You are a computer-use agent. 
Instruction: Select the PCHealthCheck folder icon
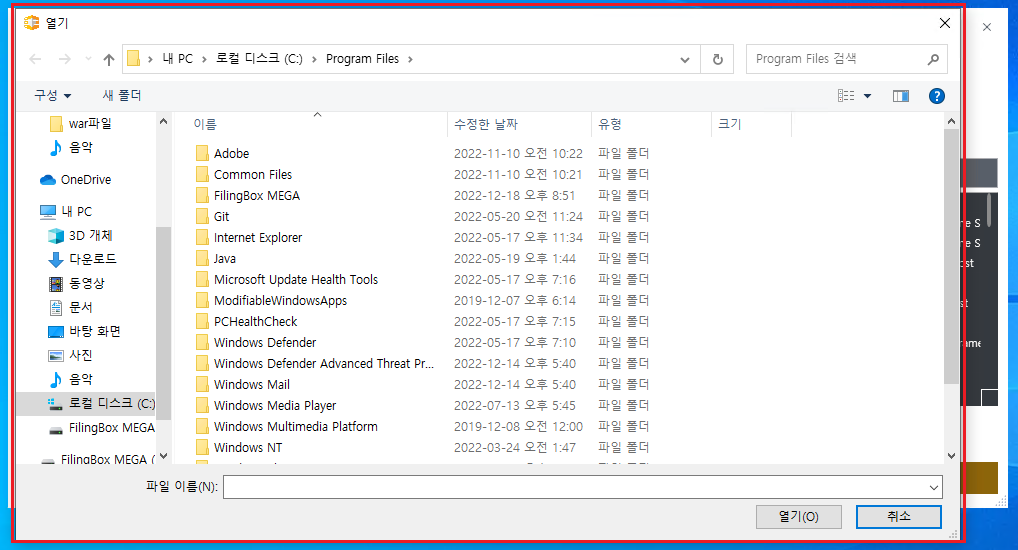pyautogui.click(x=202, y=321)
